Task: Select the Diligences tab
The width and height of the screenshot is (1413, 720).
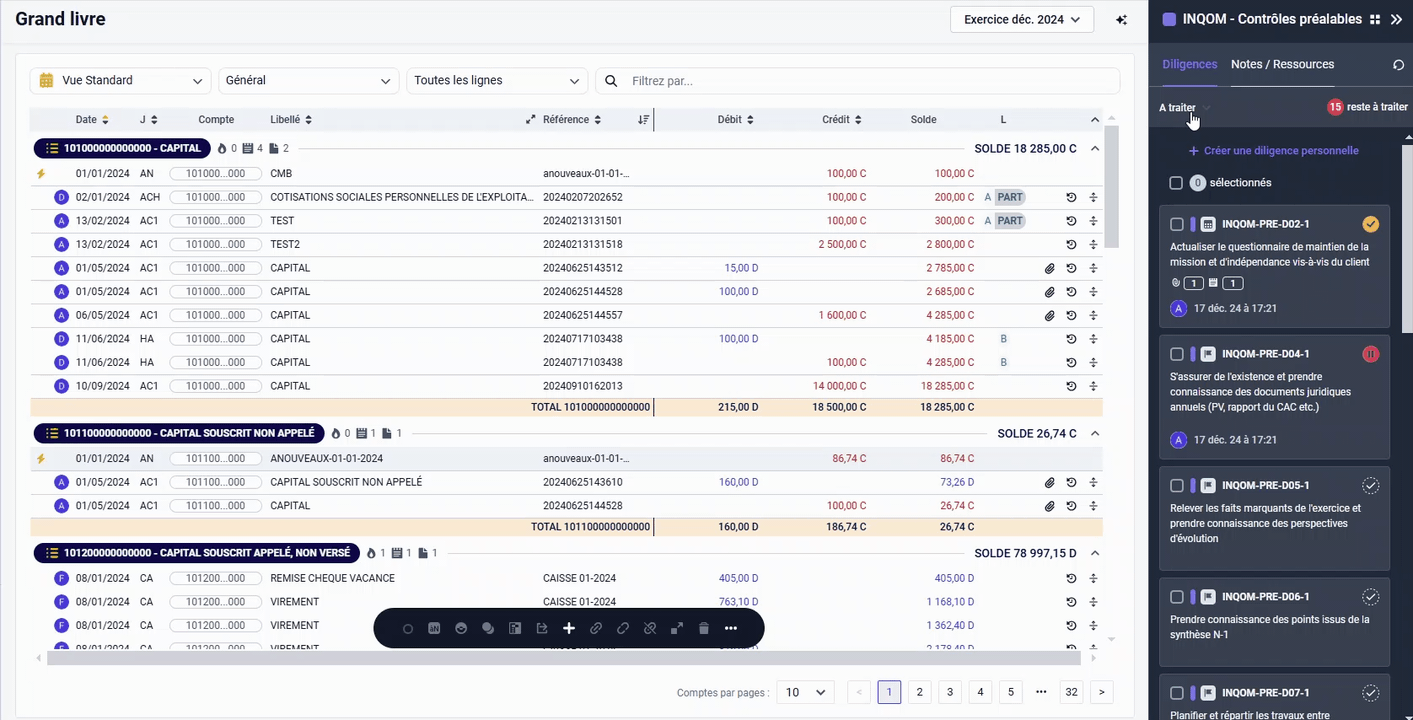Action: (1189, 64)
